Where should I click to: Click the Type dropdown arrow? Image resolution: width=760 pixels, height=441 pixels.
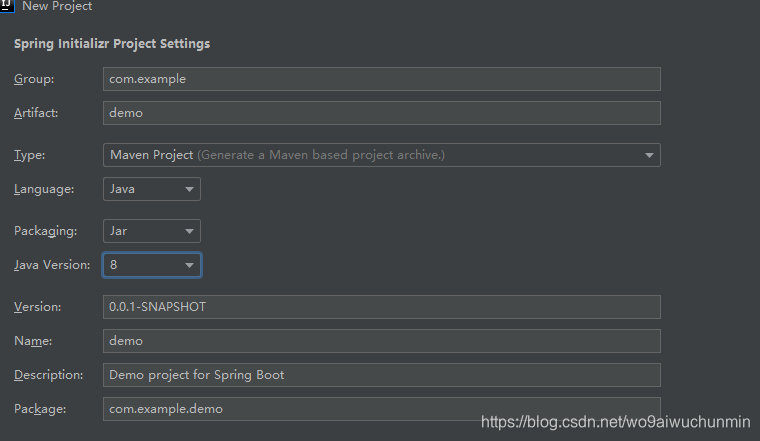coord(649,155)
